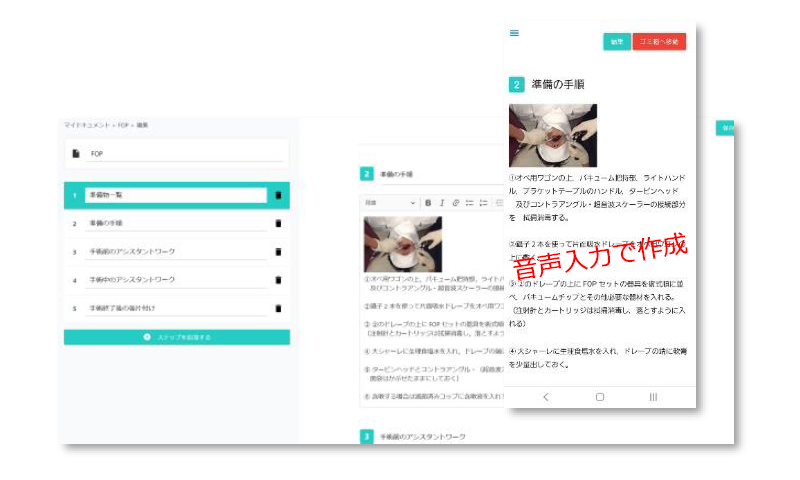800x480 pixels.
Task: Click the step 3 title 手術前のアシスタントワーク in editor
Action: click(x=423, y=437)
